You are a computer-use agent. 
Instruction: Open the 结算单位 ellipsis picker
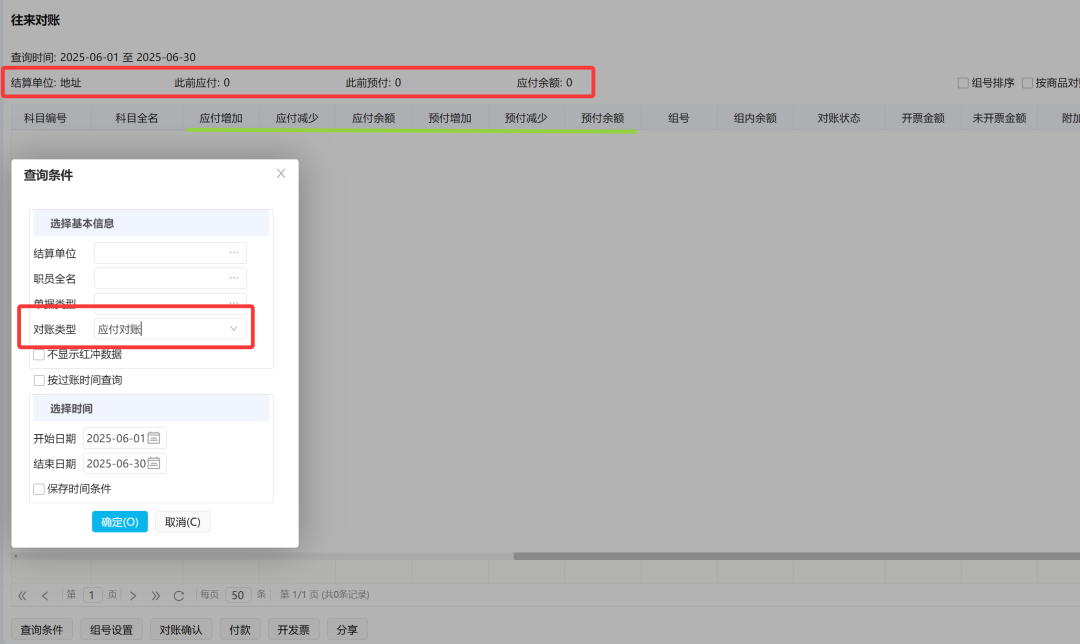click(x=233, y=254)
